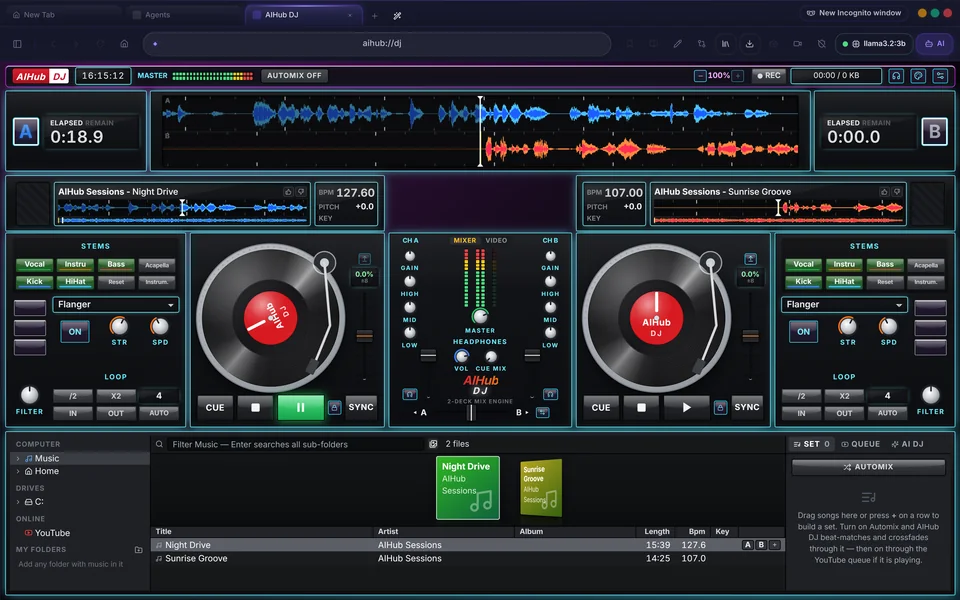Load Night Drive row to deck A
This screenshot has height=600, width=960.
point(748,545)
